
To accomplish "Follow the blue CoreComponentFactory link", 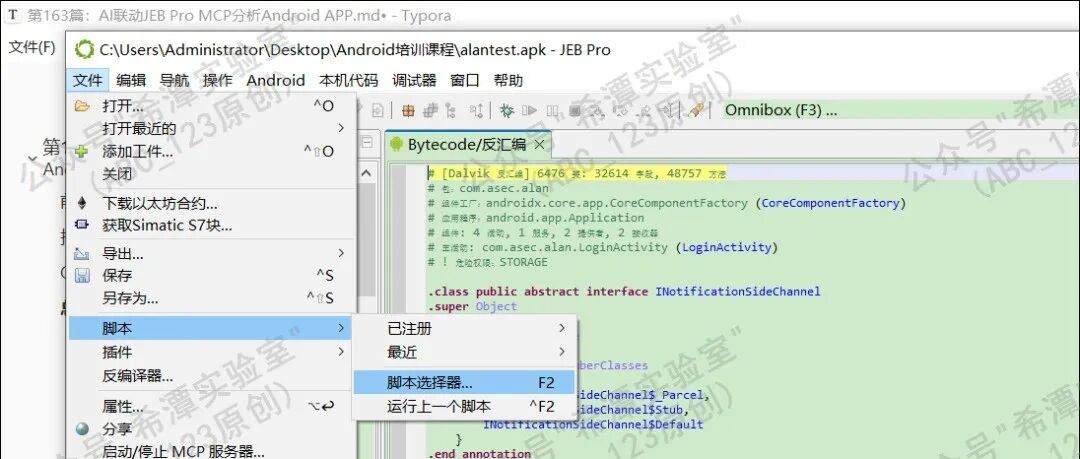I will click(831, 203).
